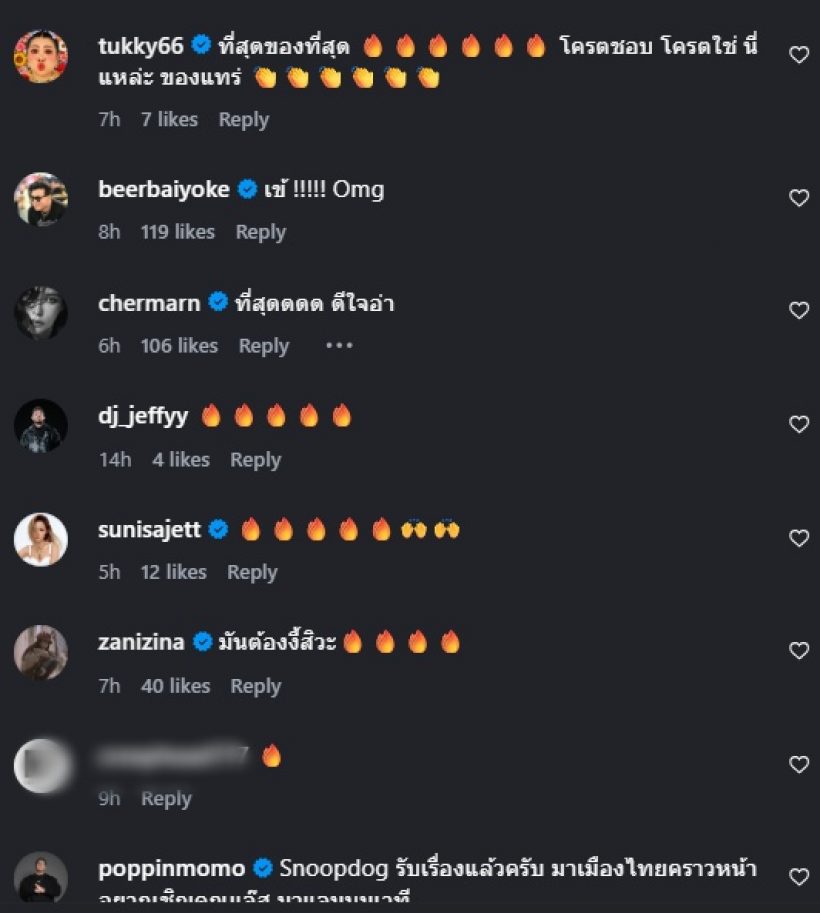Open dj_jeffyy's profile avatar

pyautogui.click(x=41, y=426)
